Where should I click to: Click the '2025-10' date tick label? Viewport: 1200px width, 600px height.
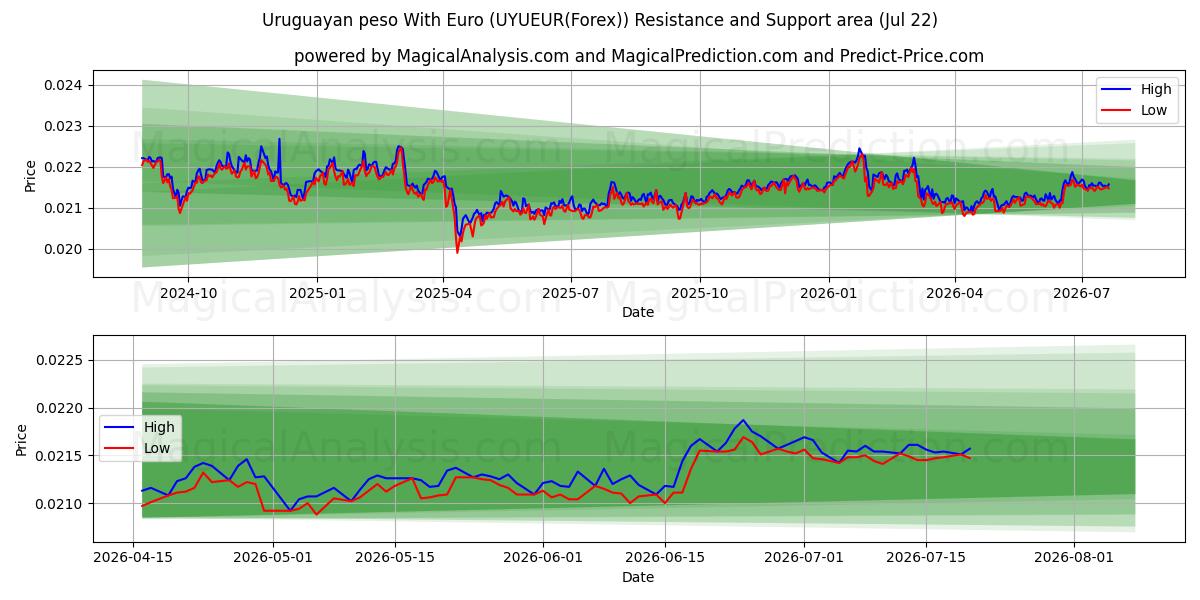coord(699,293)
